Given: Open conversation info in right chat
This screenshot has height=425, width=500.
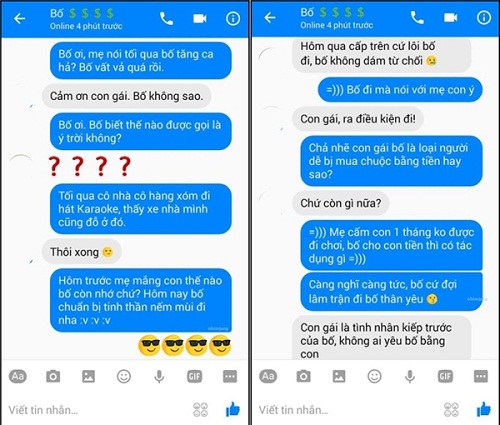Looking at the screenshot, I should point(483,17).
